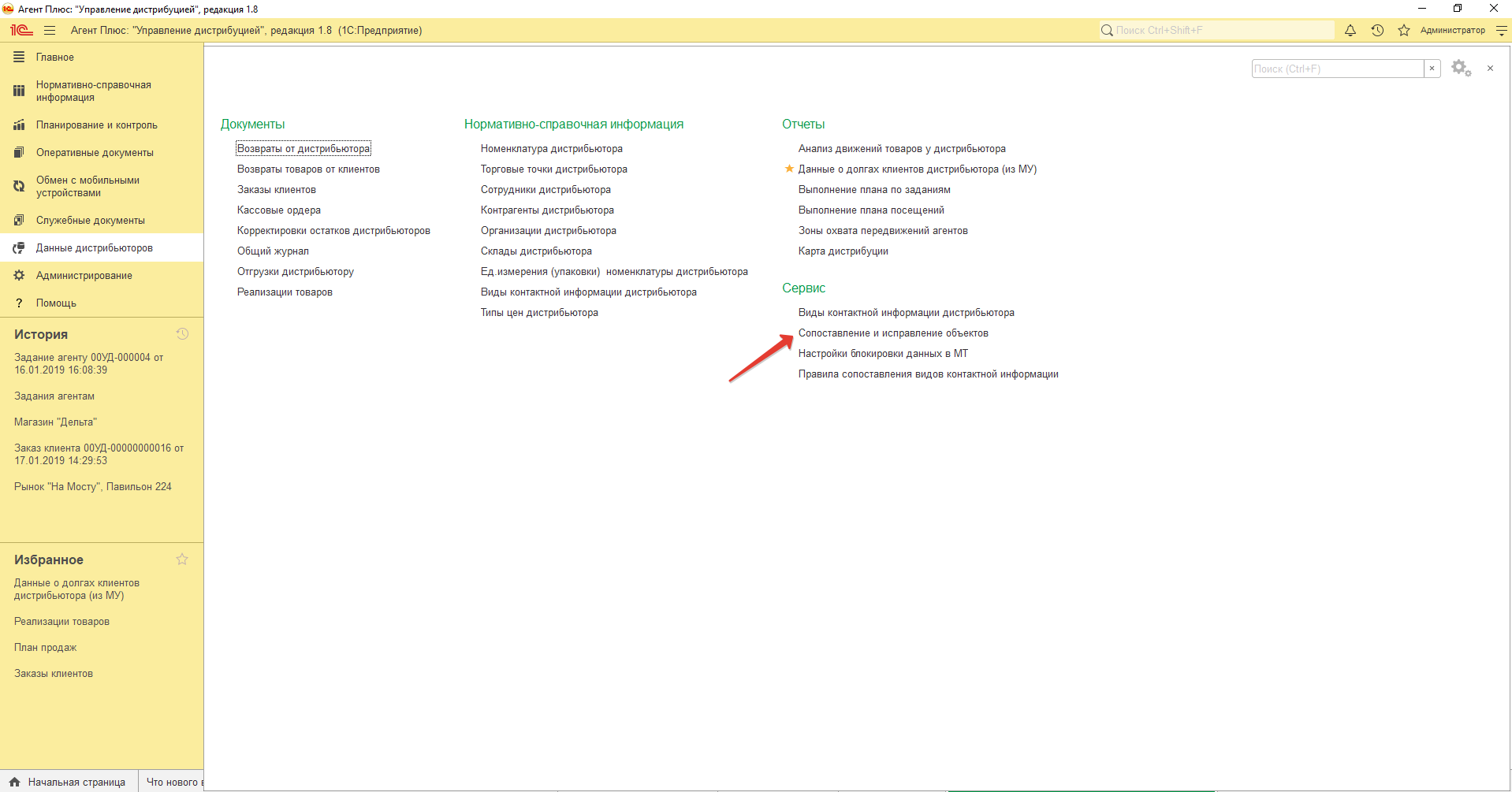Open the notifications bell
The width and height of the screenshot is (1512, 792).
click(1350, 30)
